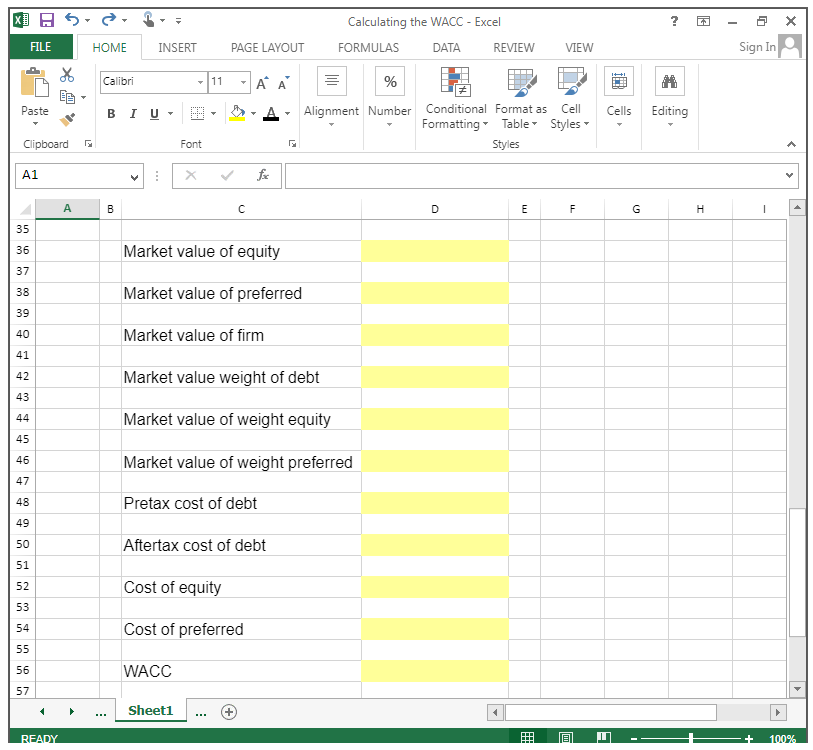Open the Number group button

(389, 97)
